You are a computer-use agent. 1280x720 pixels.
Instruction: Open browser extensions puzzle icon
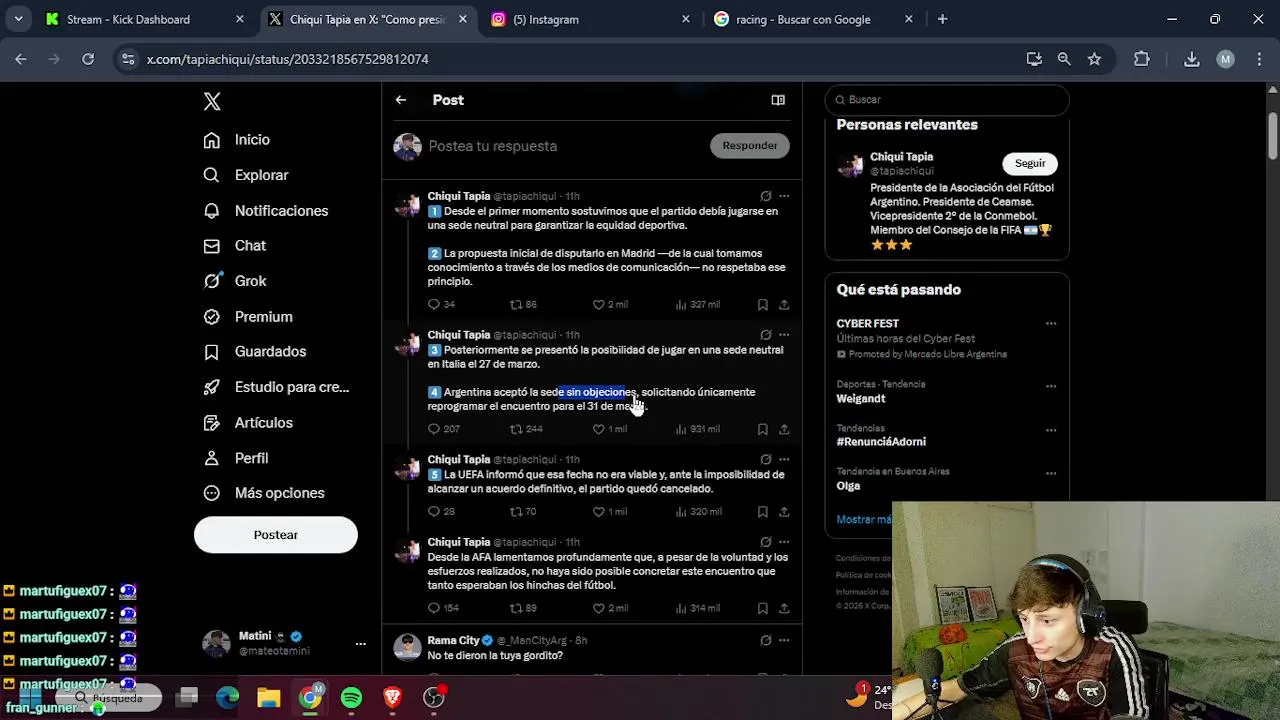pyautogui.click(x=1142, y=59)
